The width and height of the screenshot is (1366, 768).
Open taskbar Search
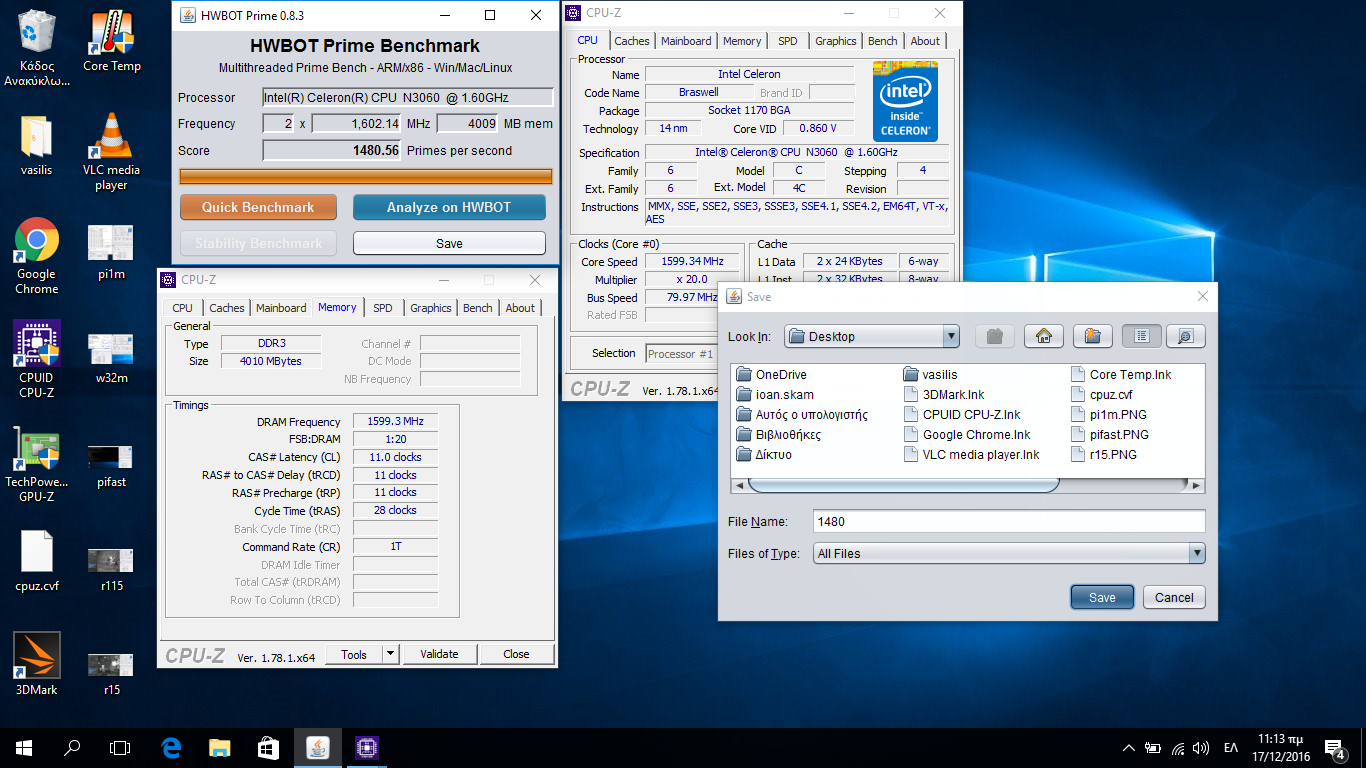pos(72,747)
